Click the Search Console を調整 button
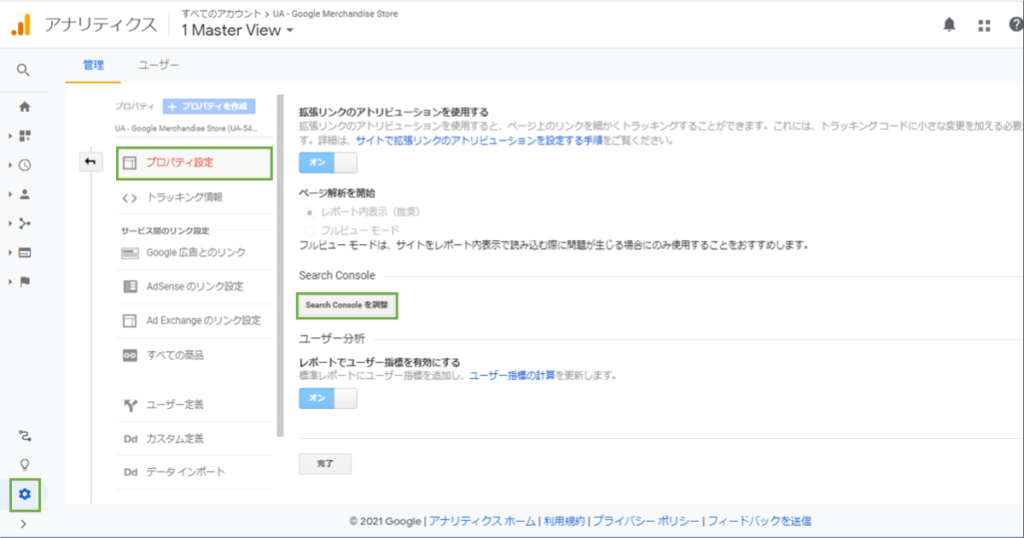 coord(347,305)
